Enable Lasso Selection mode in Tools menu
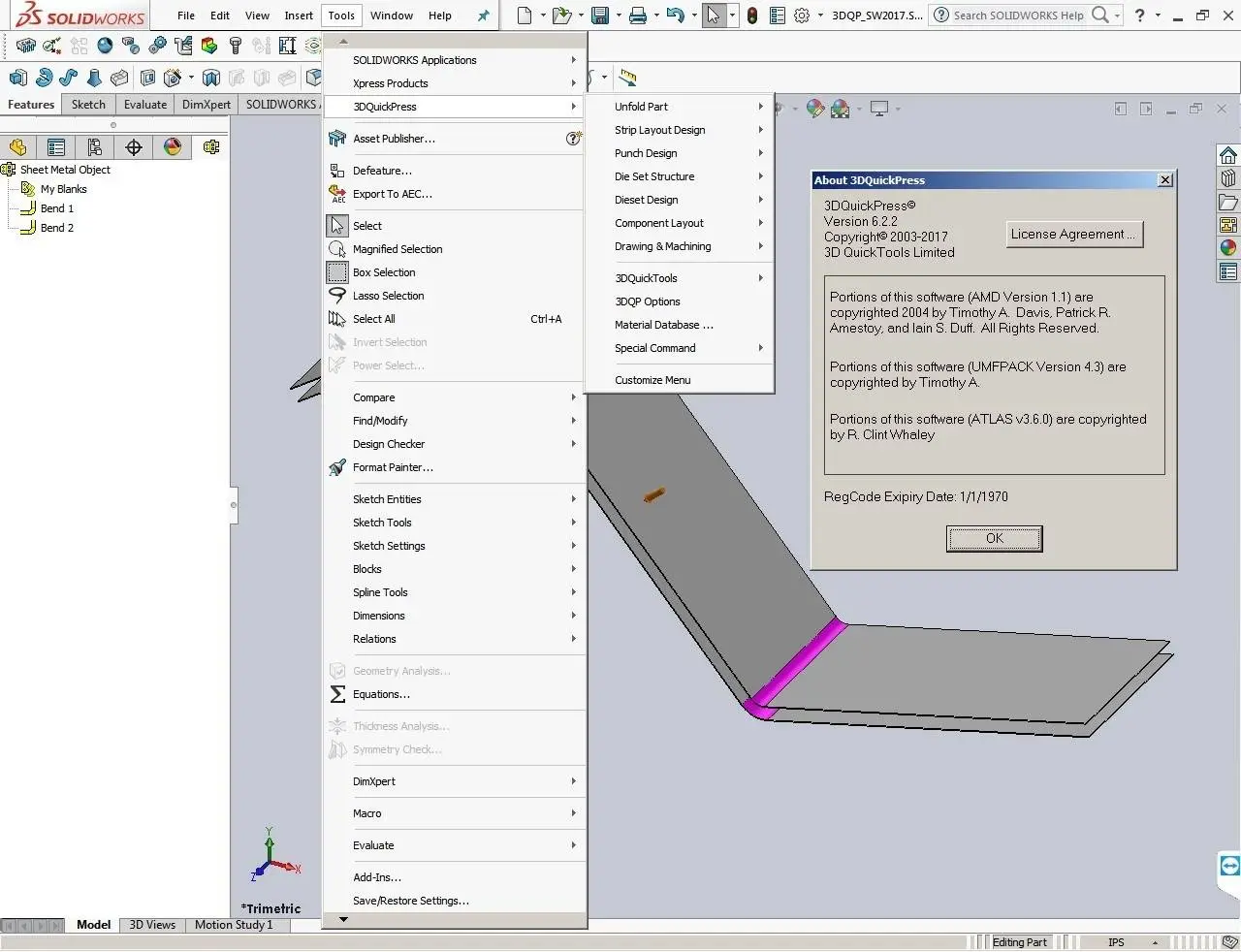Screen dimensions: 1241x952 point(388,296)
